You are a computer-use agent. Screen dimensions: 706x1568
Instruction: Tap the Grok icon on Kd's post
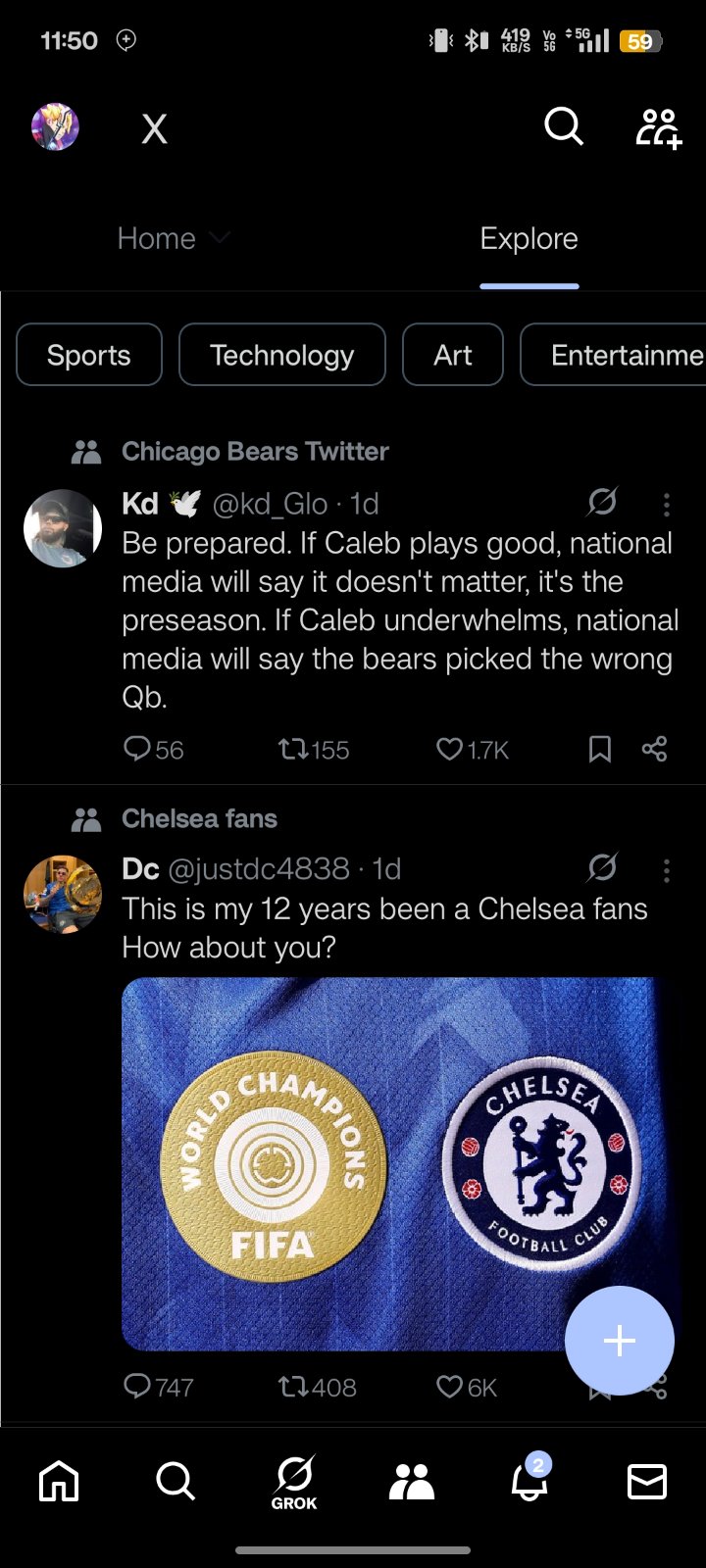602,503
